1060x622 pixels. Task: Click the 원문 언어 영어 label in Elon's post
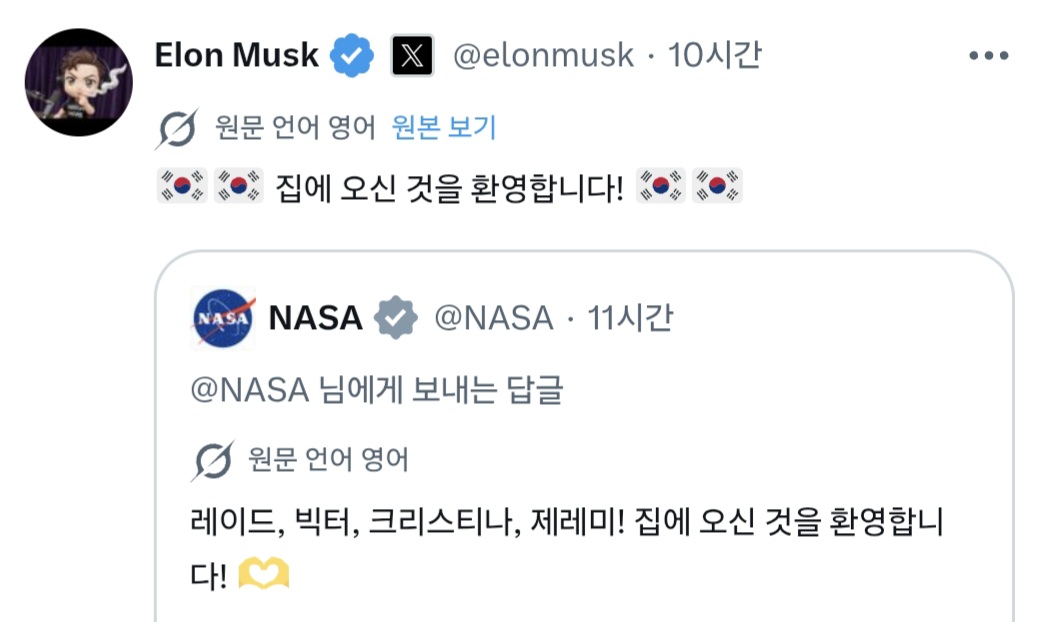coord(295,128)
